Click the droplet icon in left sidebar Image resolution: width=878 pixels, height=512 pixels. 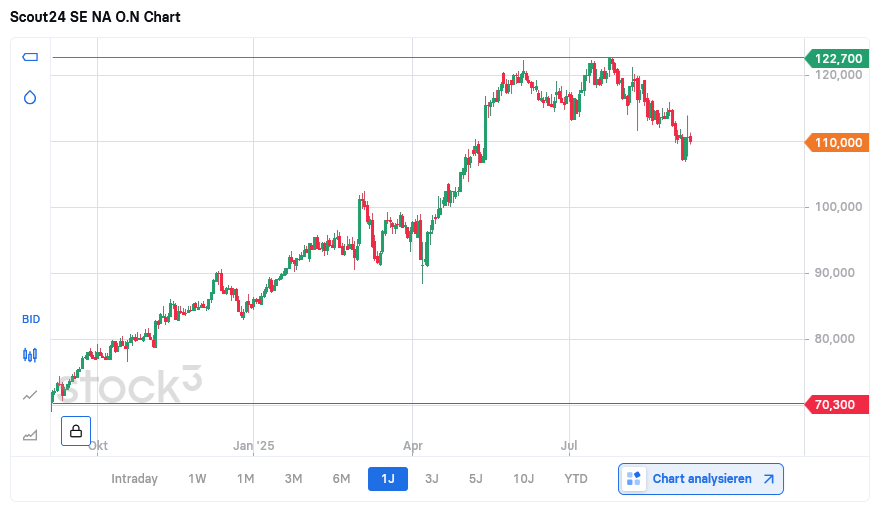click(x=30, y=97)
